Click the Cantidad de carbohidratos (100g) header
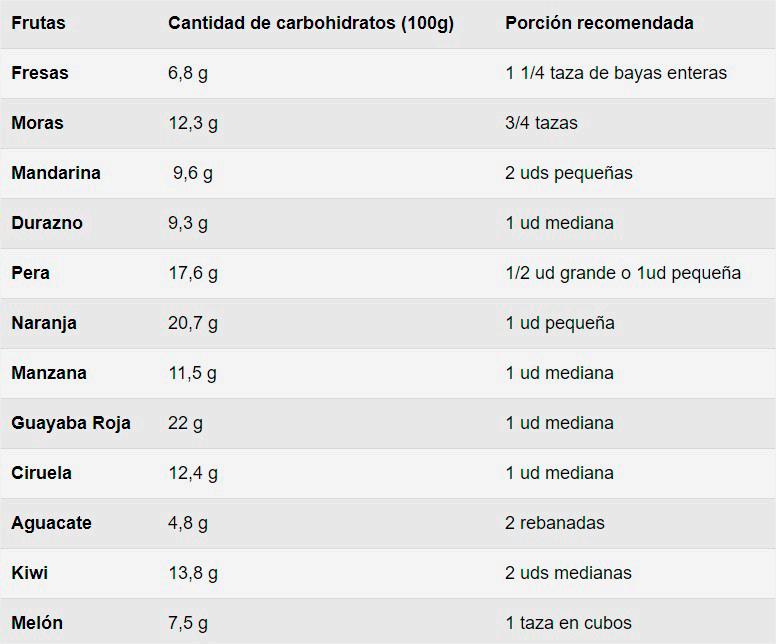Viewport: 776px width, 644px height. click(x=311, y=23)
